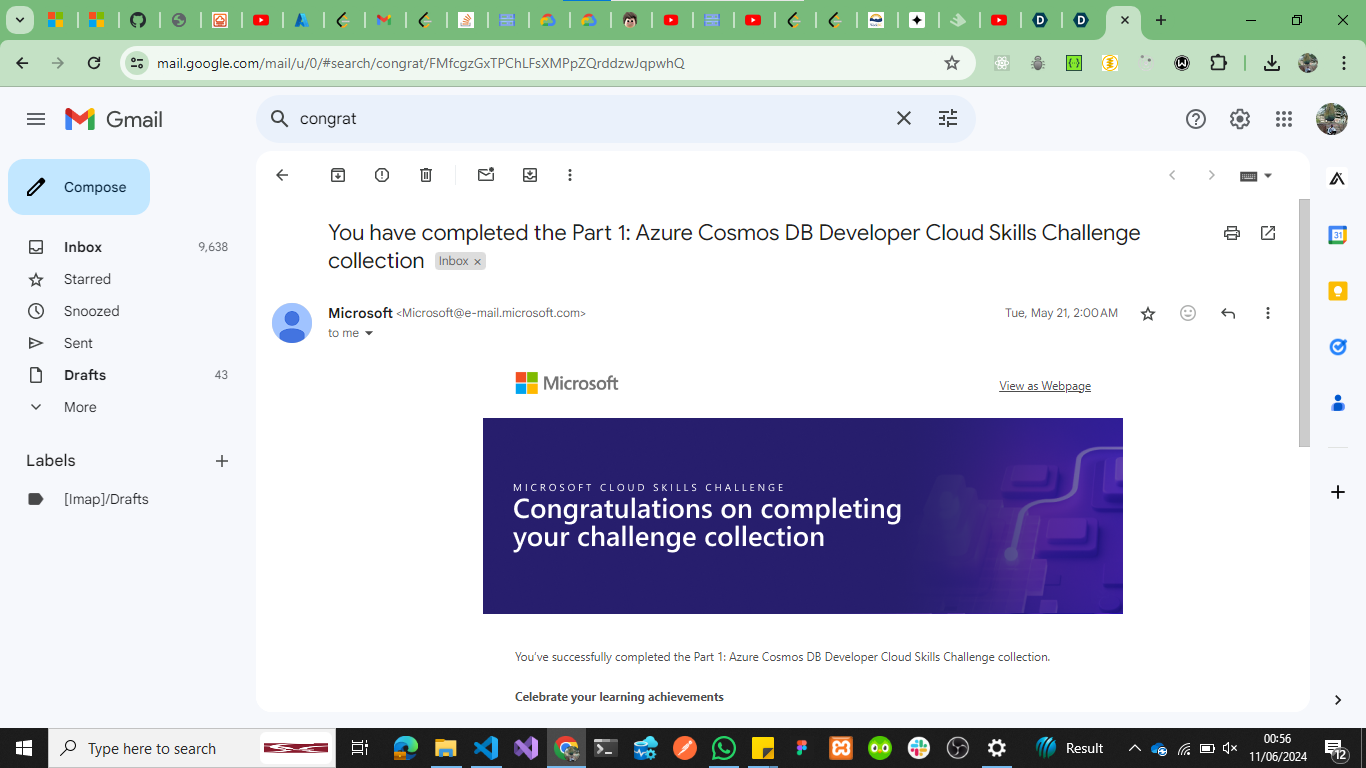Image resolution: width=1366 pixels, height=768 pixels.
Task: Open the View as Webpage link
Action: click(x=1045, y=386)
